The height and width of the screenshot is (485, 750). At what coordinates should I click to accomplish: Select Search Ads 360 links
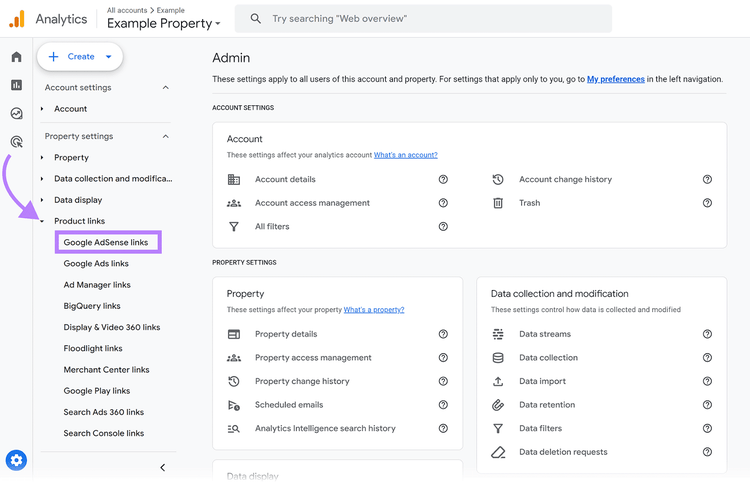pyautogui.click(x=104, y=412)
